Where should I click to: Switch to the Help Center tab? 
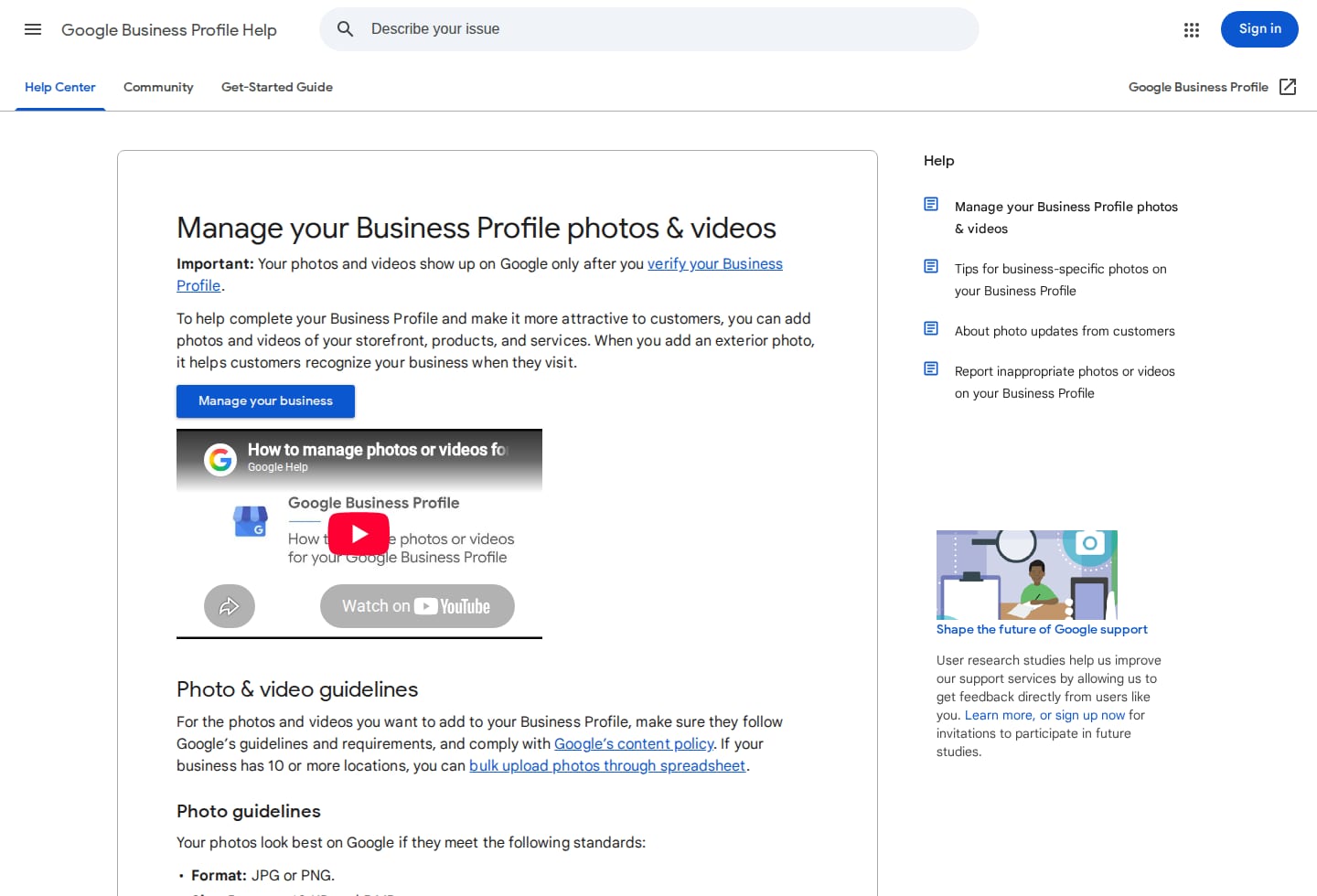(x=60, y=88)
